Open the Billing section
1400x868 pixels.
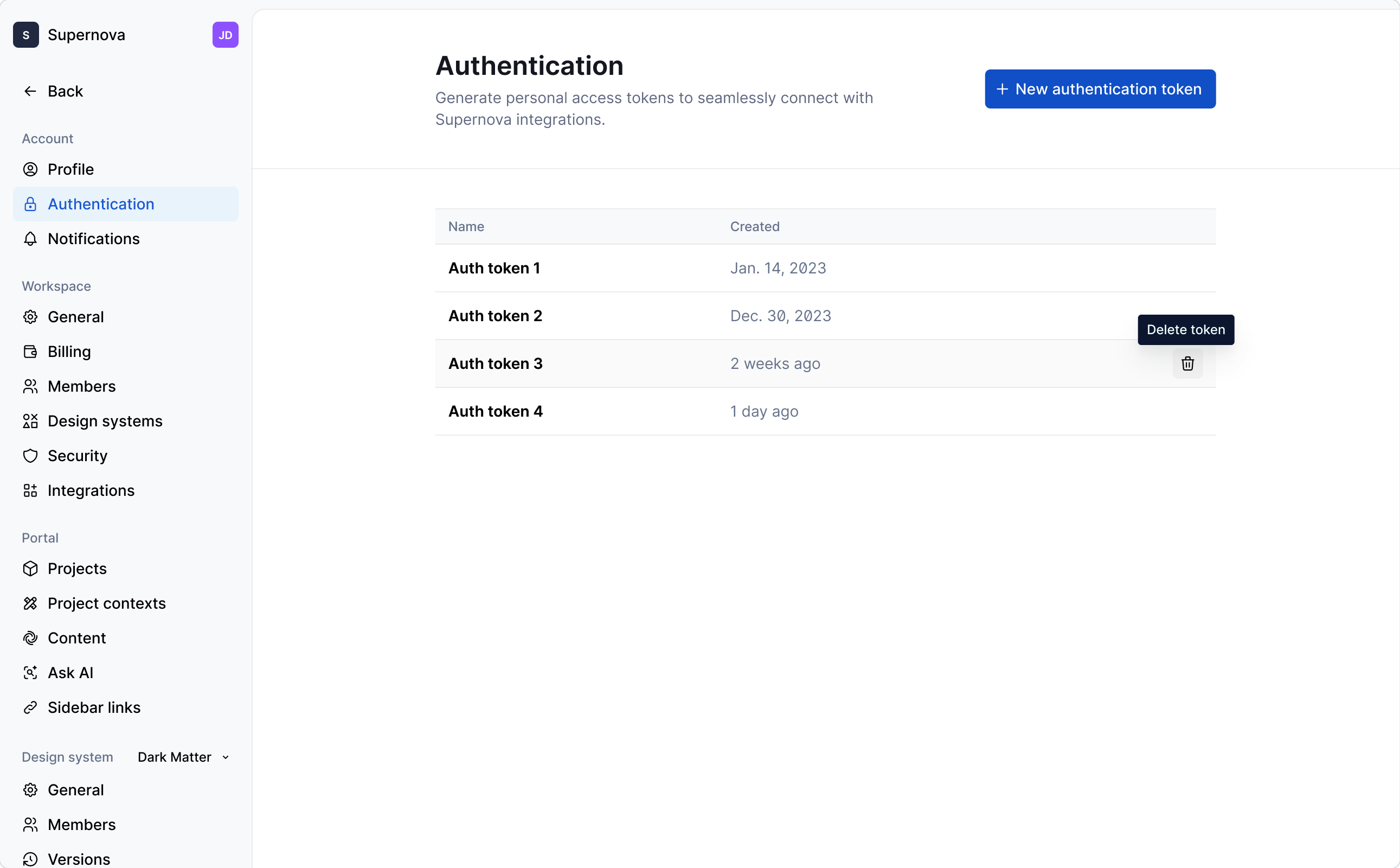(69, 352)
